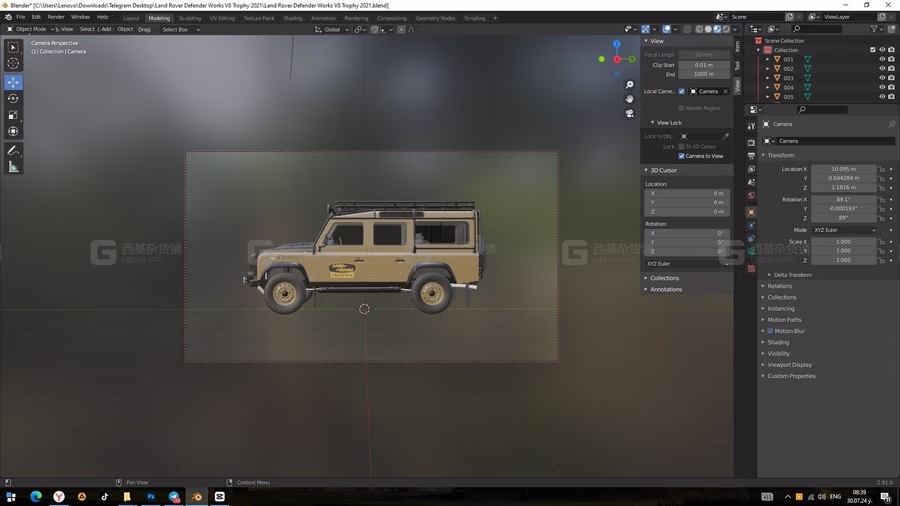Click the orange Y icon on the Windows taskbar

point(59,497)
